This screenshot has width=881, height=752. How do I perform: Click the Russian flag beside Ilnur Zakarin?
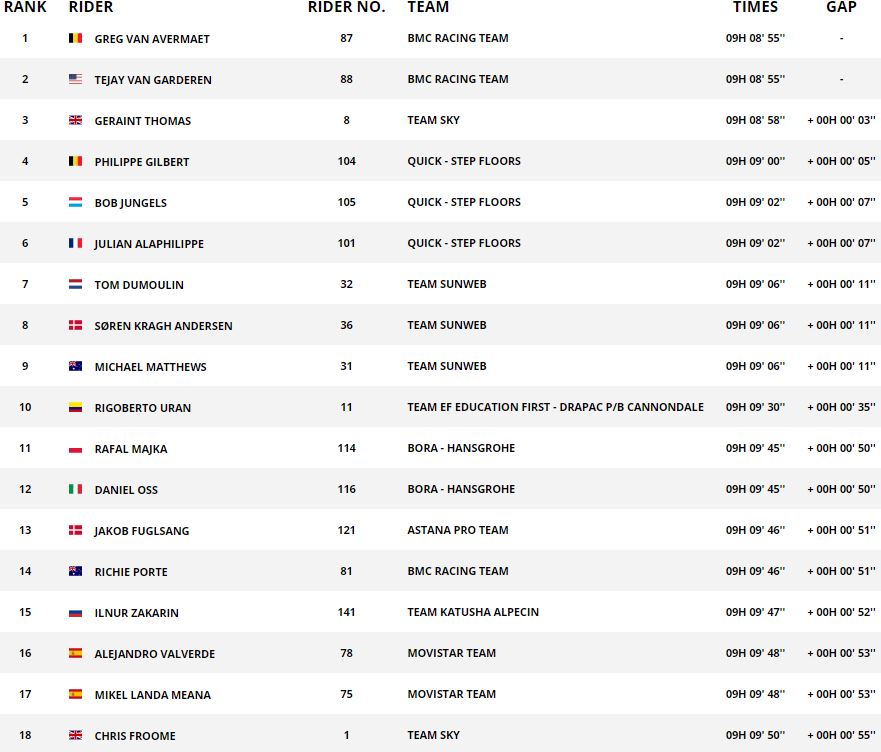click(75, 613)
